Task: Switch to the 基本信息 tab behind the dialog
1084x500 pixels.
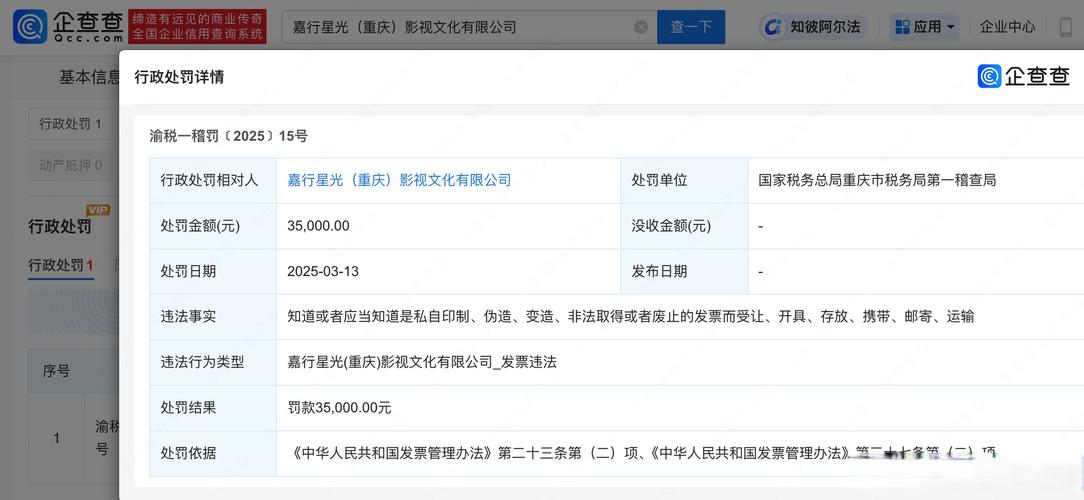Action: [88, 77]
